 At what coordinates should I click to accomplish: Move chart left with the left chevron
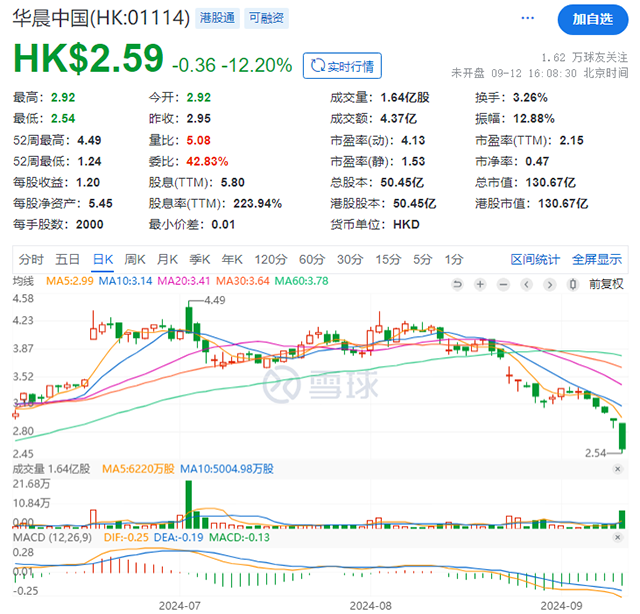click(527, 284)
